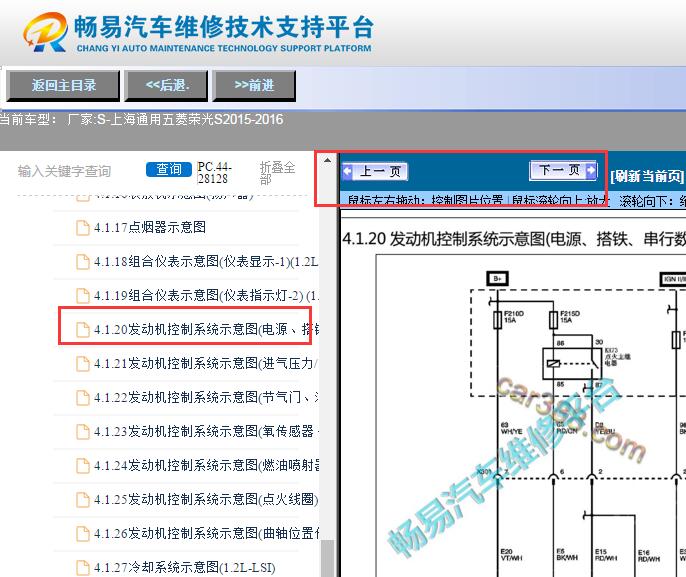Click the 畅易 platform logo icon
This screenshot has width=686, height=577.
click(45, 32)
